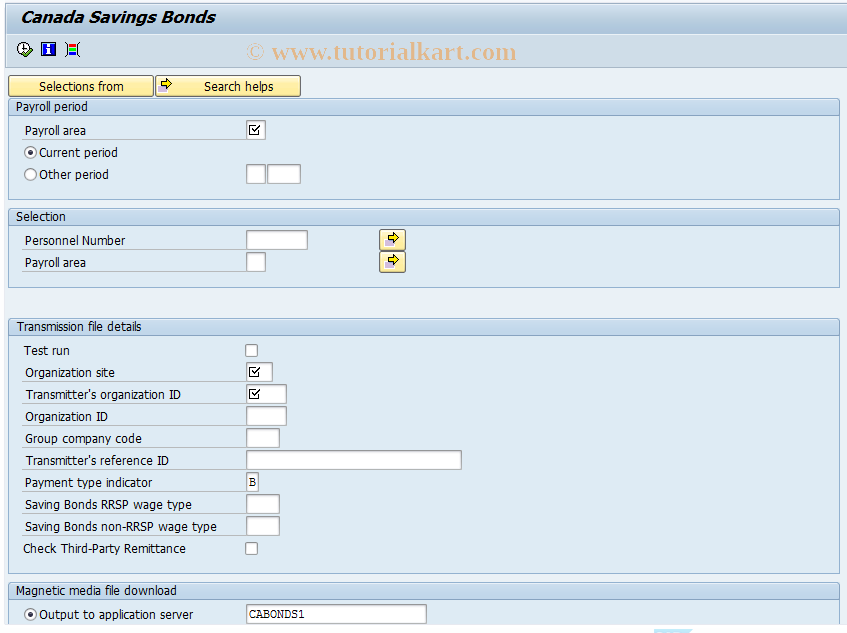Viewport: 847px width, 633px height.
Task: Click the Get variant icon in toolbar
Action: click(x=72, y=50)
